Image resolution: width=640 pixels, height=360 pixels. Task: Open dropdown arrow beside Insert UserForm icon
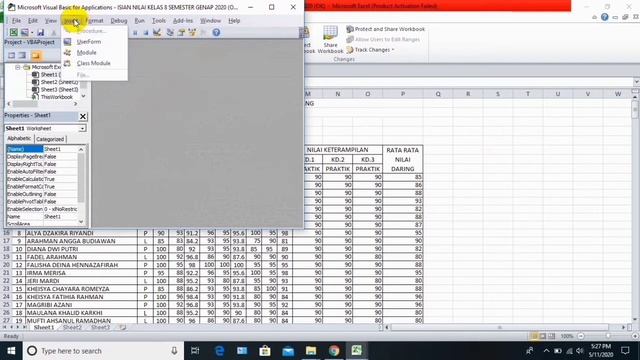[32, 33]
